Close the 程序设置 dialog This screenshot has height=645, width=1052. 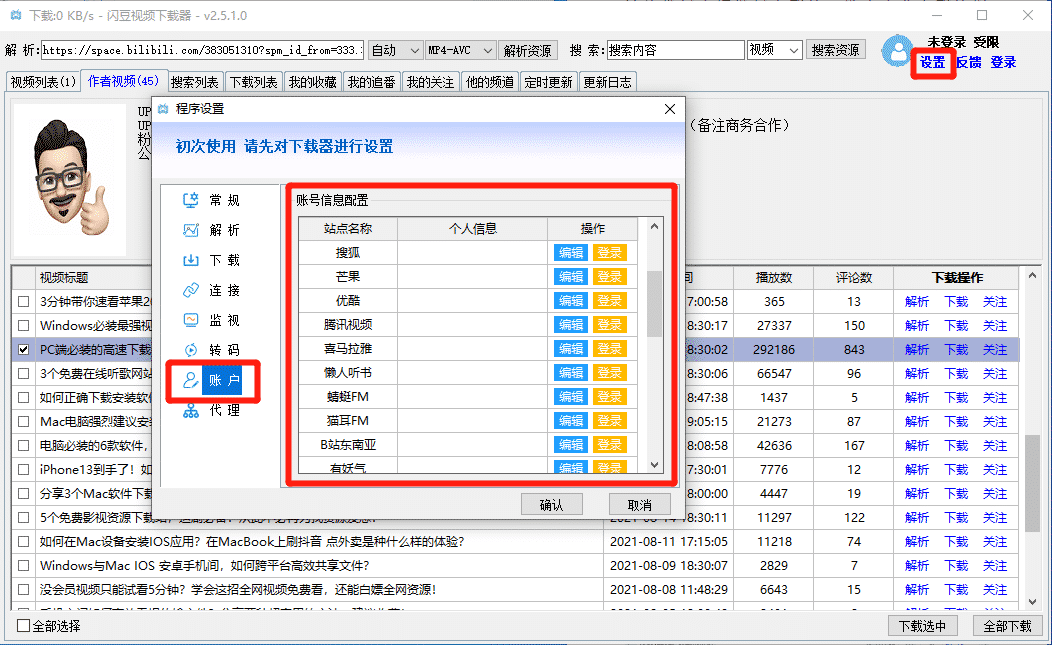[670, 109]
